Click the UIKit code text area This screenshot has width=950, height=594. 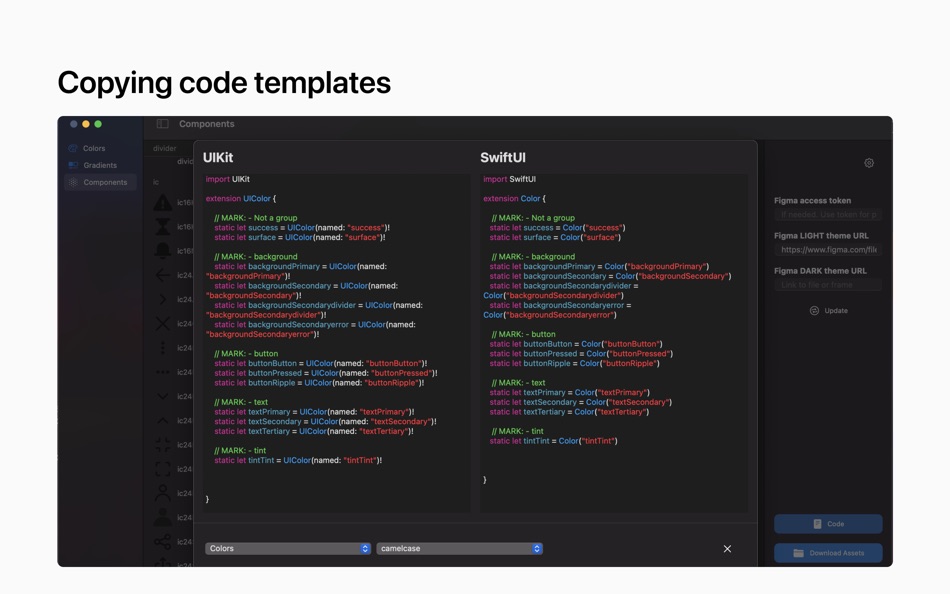point(336,344)
